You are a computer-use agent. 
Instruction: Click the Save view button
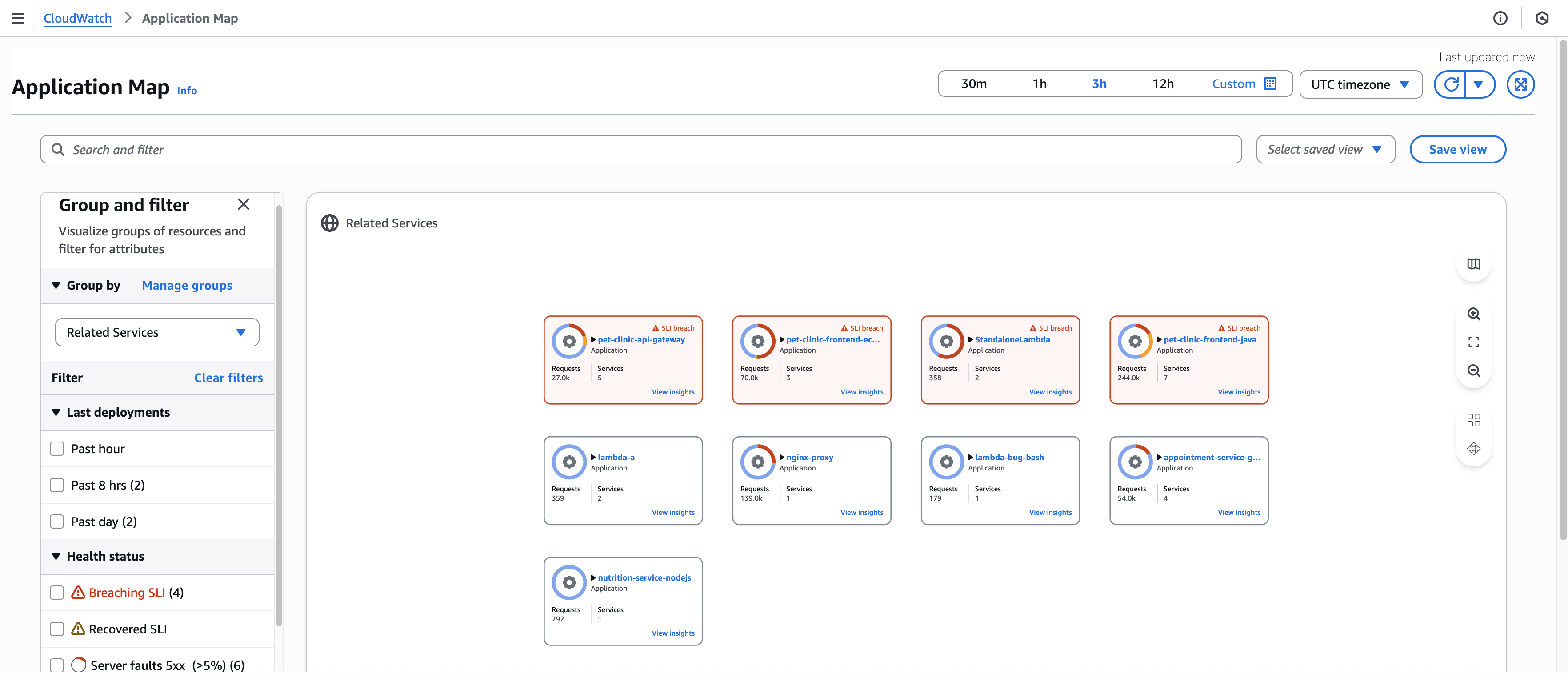(1457, 149)
